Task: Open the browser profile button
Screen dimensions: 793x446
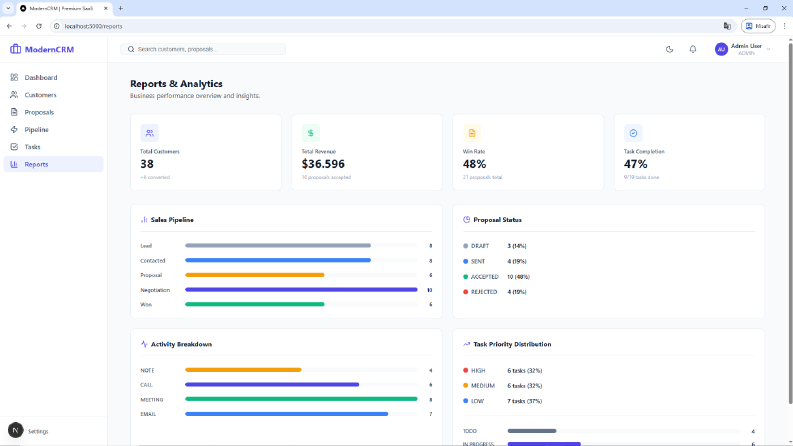Action: click(x=758, y=26)
